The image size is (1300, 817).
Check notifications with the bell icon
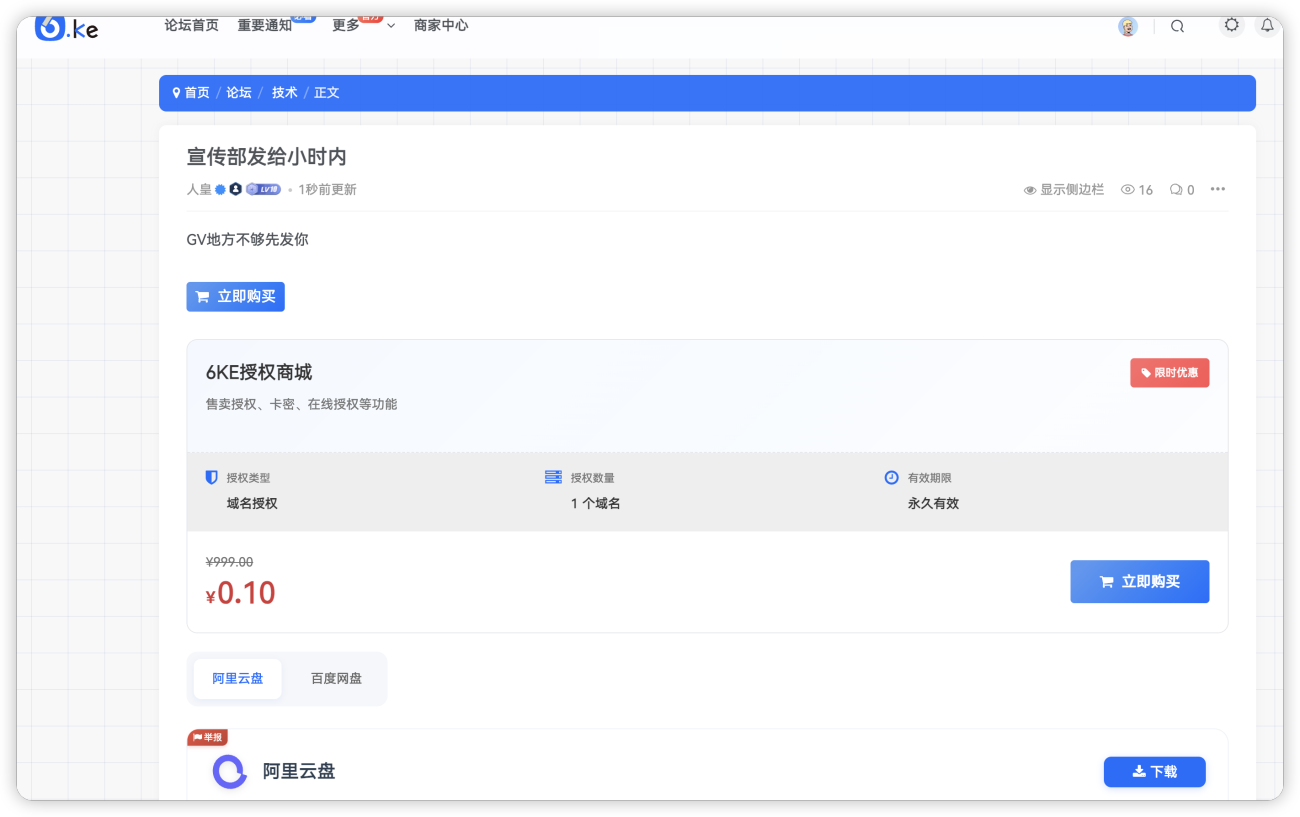pos(1268,25)
